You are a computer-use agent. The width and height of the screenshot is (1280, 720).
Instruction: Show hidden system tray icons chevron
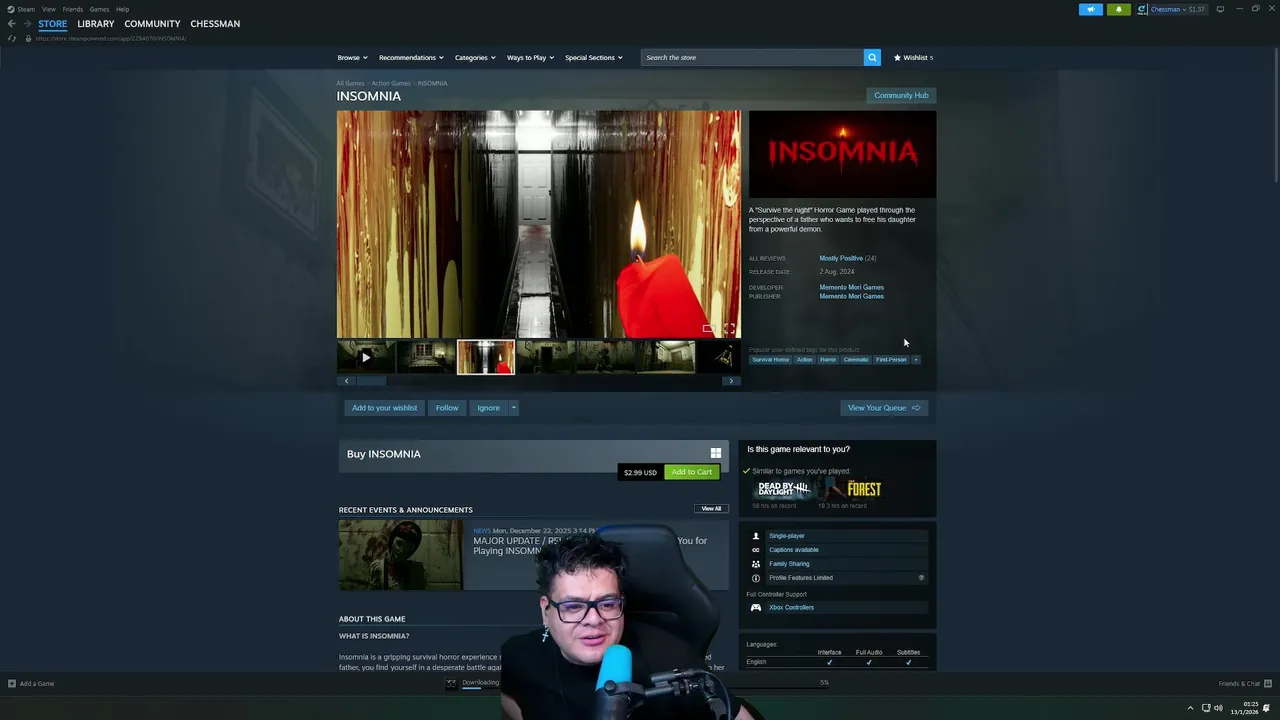point(1189,708)
